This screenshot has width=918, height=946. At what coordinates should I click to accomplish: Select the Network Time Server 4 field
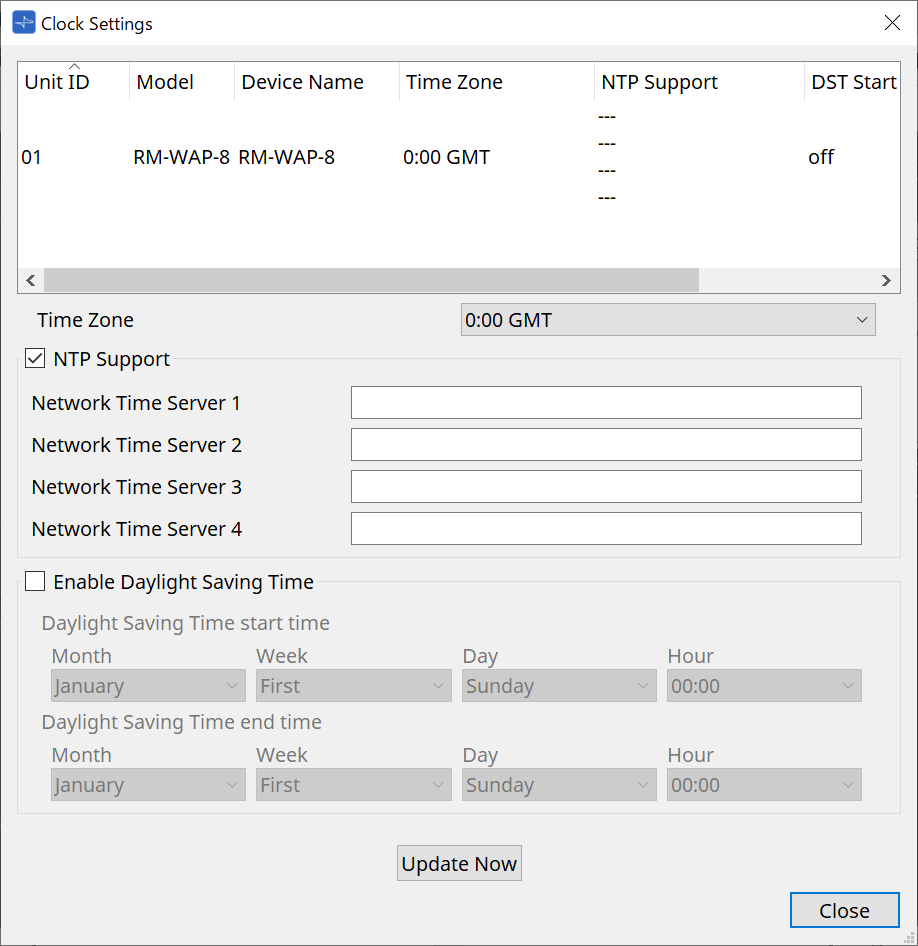point(605,529)
